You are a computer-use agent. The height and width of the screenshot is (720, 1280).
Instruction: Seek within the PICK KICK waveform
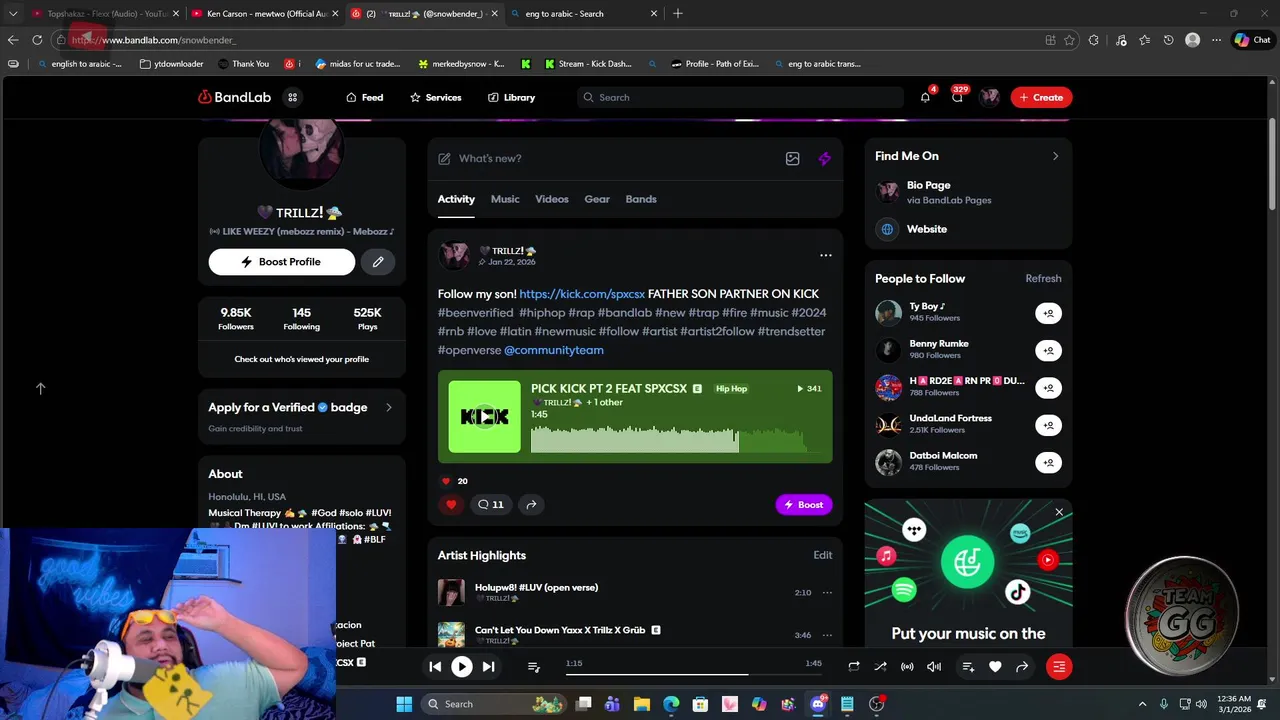click(x=676, y=438)
